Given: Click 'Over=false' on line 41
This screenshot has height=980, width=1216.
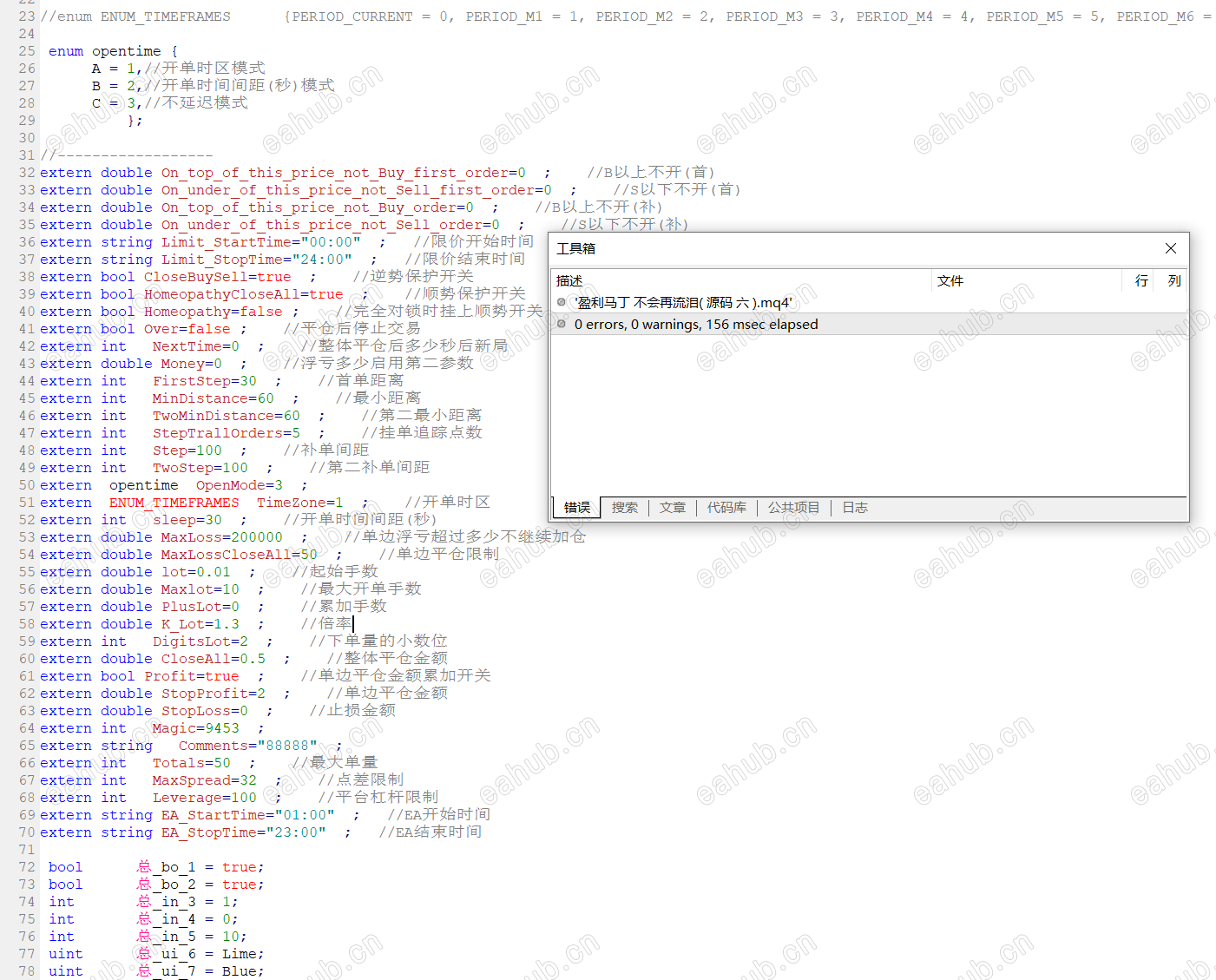Looking at the screenshot, I should pos(187,329).
